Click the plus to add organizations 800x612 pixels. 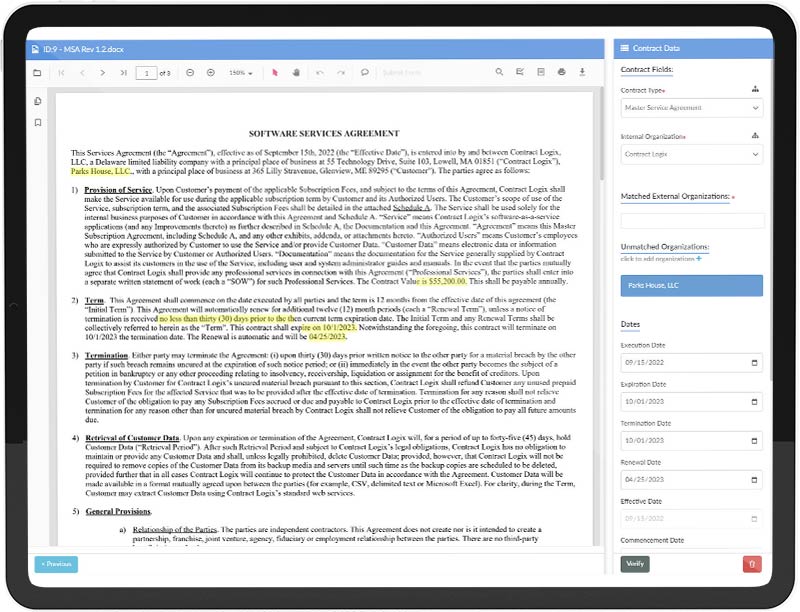[699, 259]
